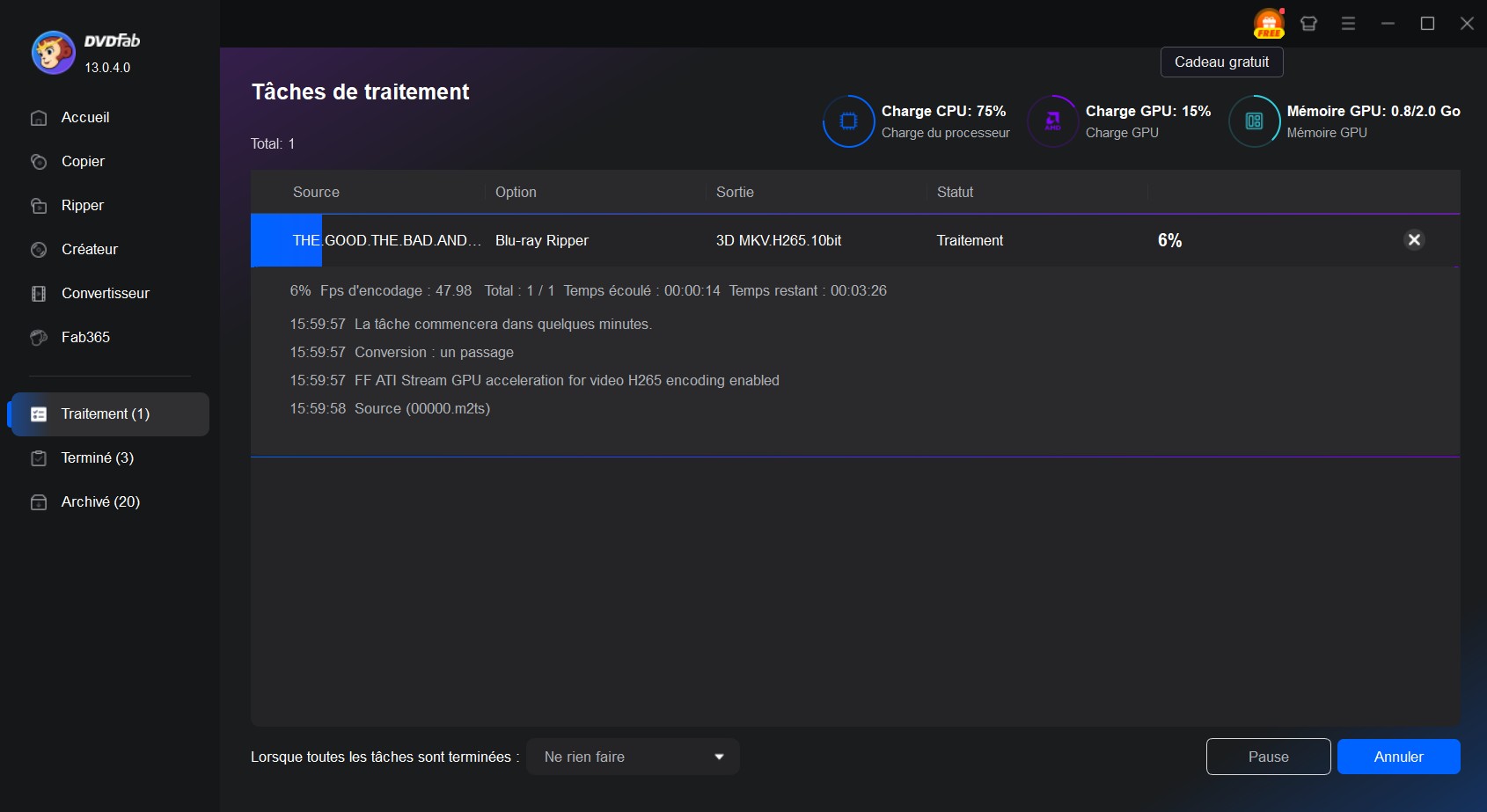Screen dimensions: 1487x812
Task: Click Mémoire GPU: 0.8/2.0 Go label
Action: [x=1373, y=112]
